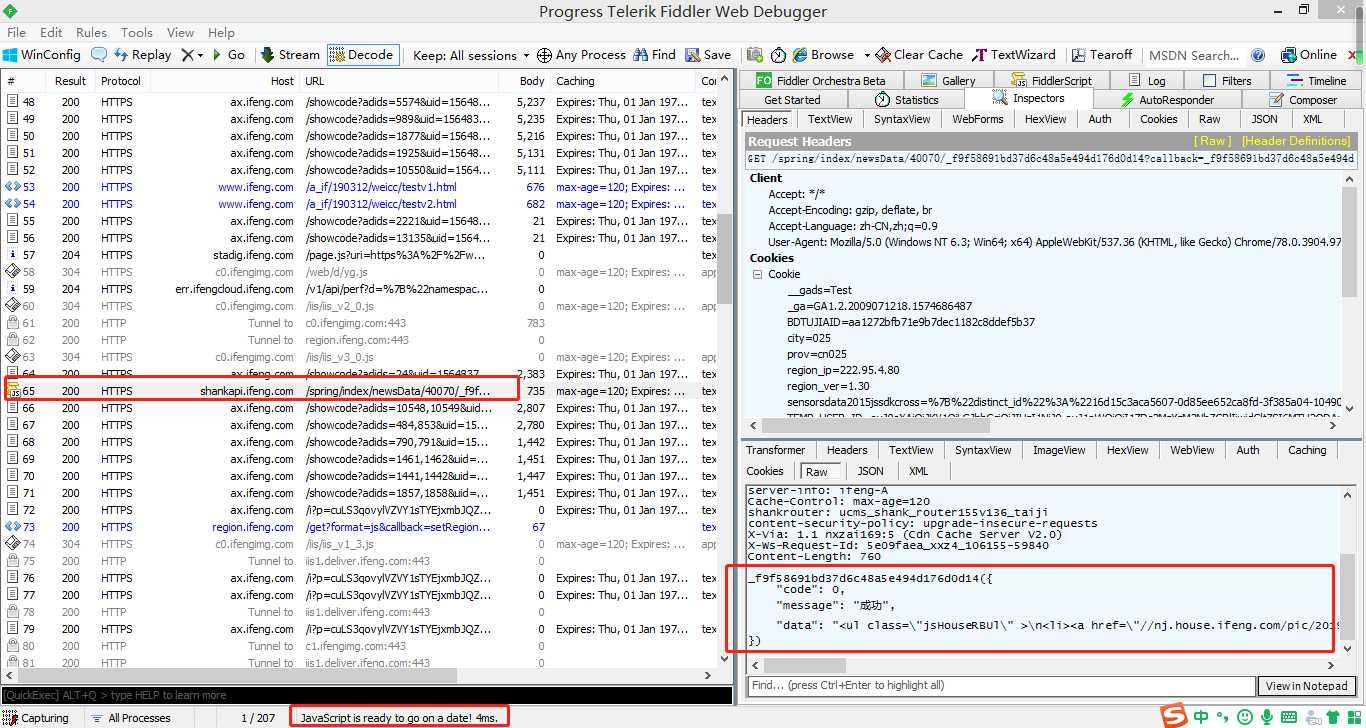The height and width of the screenshot is (728, 1366).
Task: Open the Fiddler Orchestra Beta tab
Action: tap(821, 81)
